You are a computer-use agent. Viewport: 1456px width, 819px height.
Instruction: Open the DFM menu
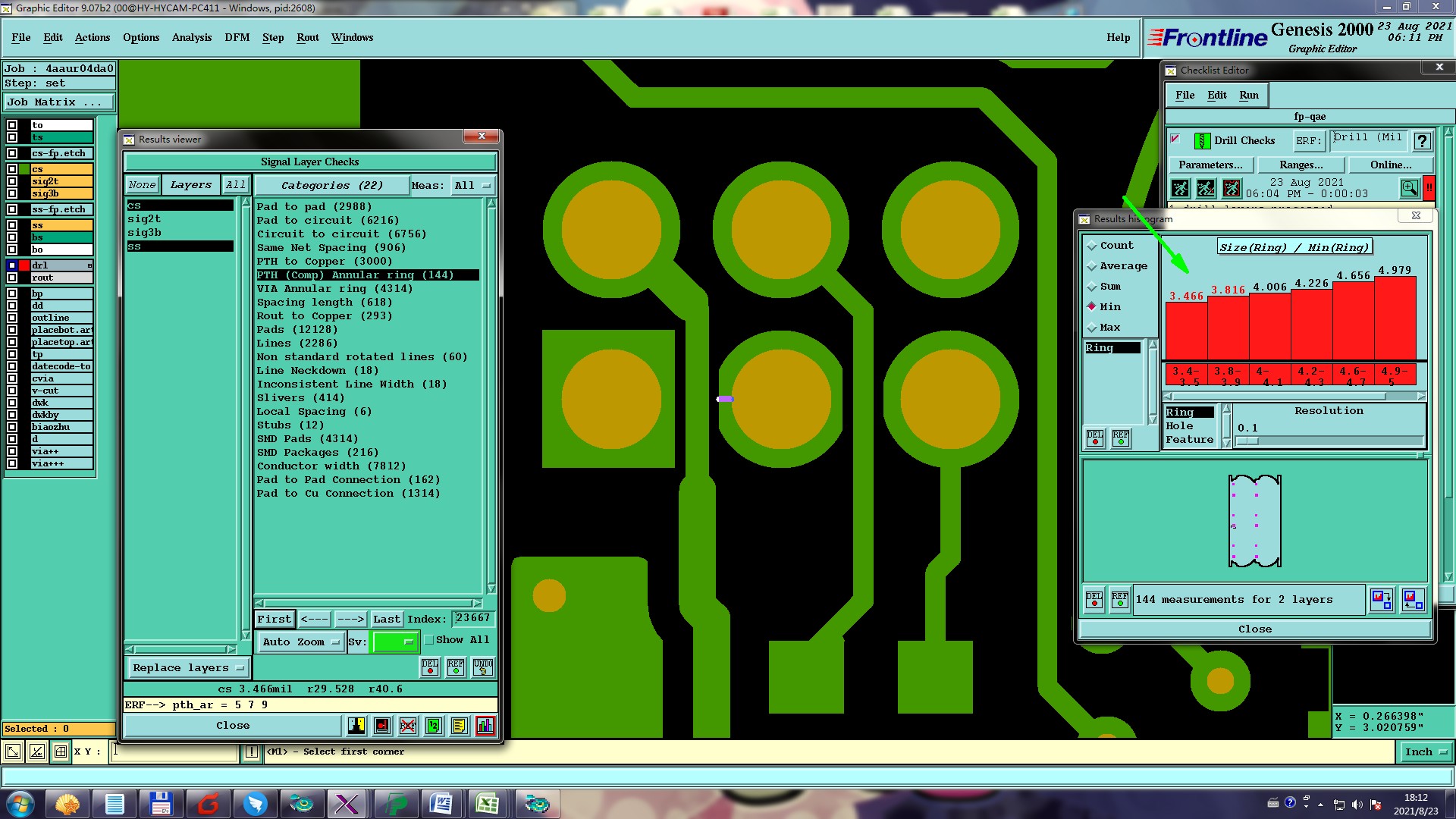click(x=237, y=37)
